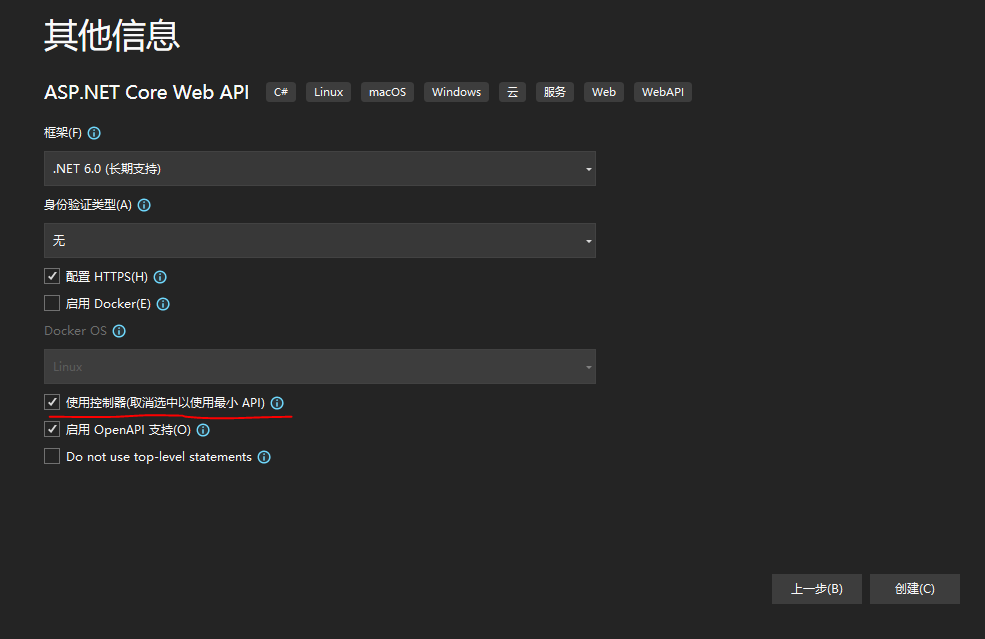This screenshot has height=639, width=985.
Task: Click the C# tag
Action: pyautogui.click(x=281, y=92)
